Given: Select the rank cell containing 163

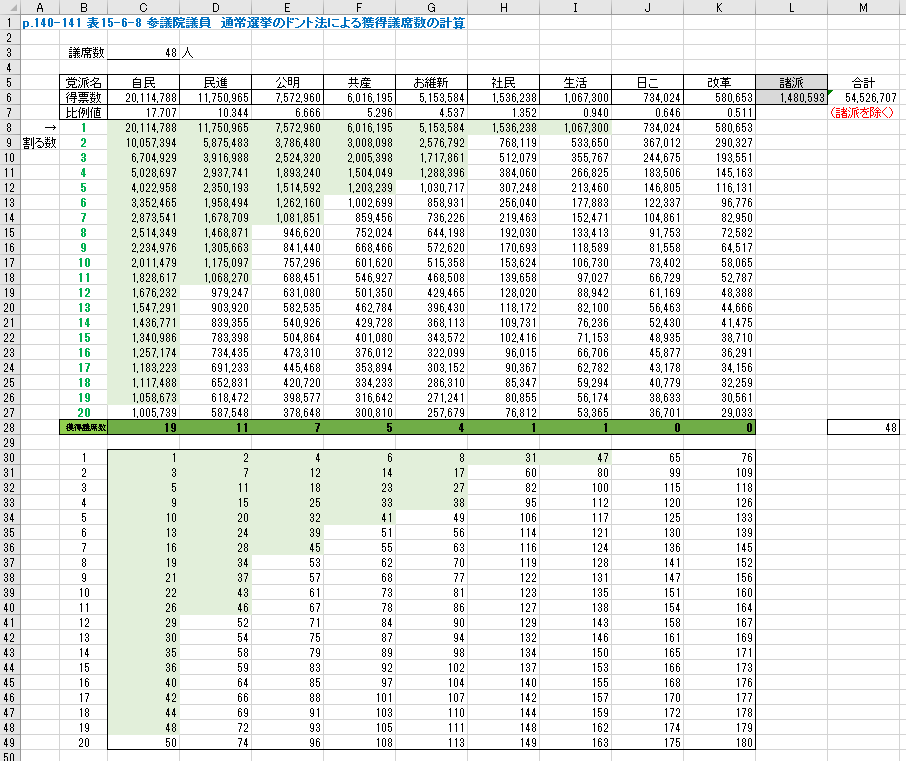Looking at the screenshot, I should pos(575,743).
